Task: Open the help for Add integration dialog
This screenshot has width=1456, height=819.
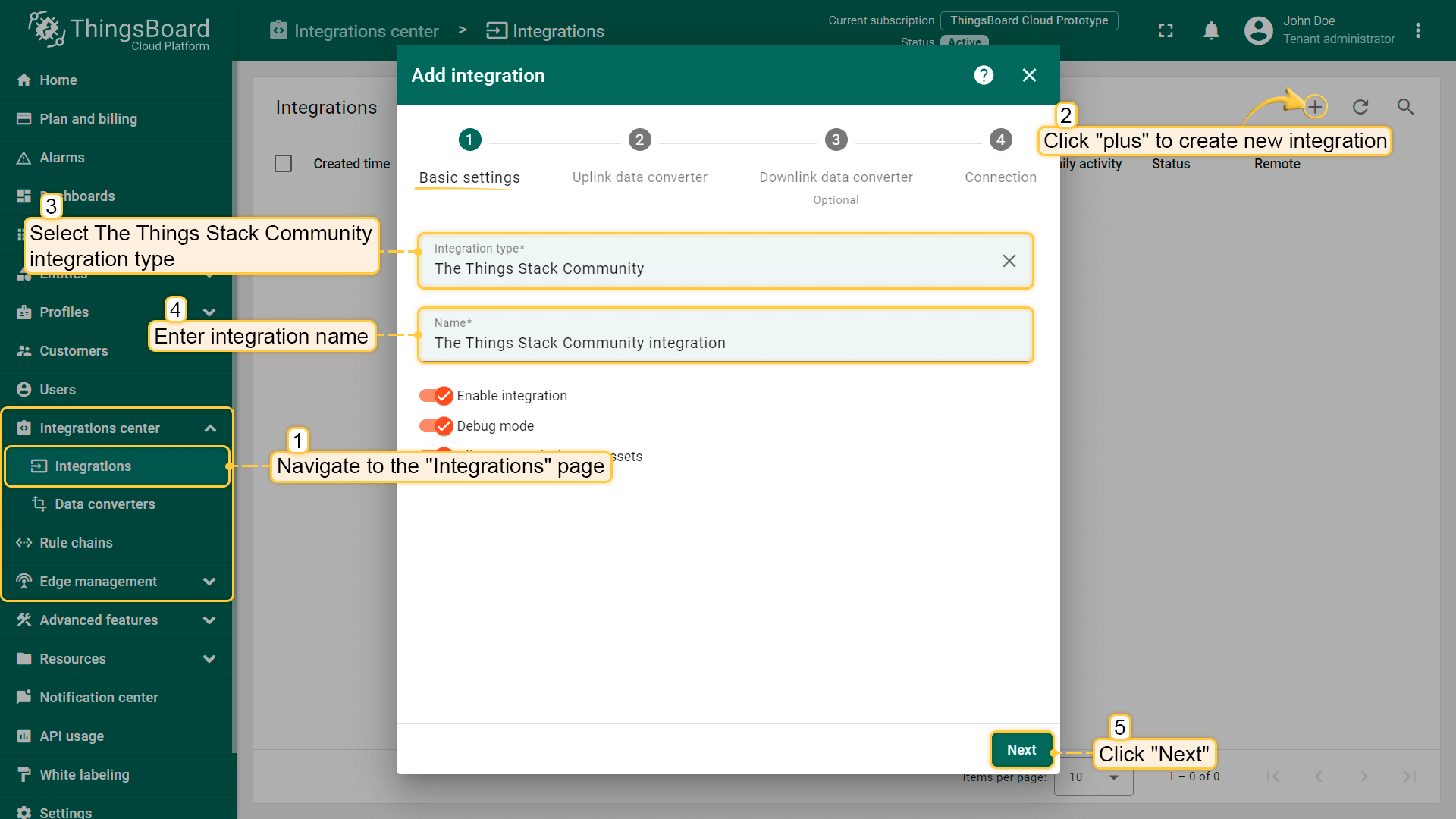Action: pos(984,75)
